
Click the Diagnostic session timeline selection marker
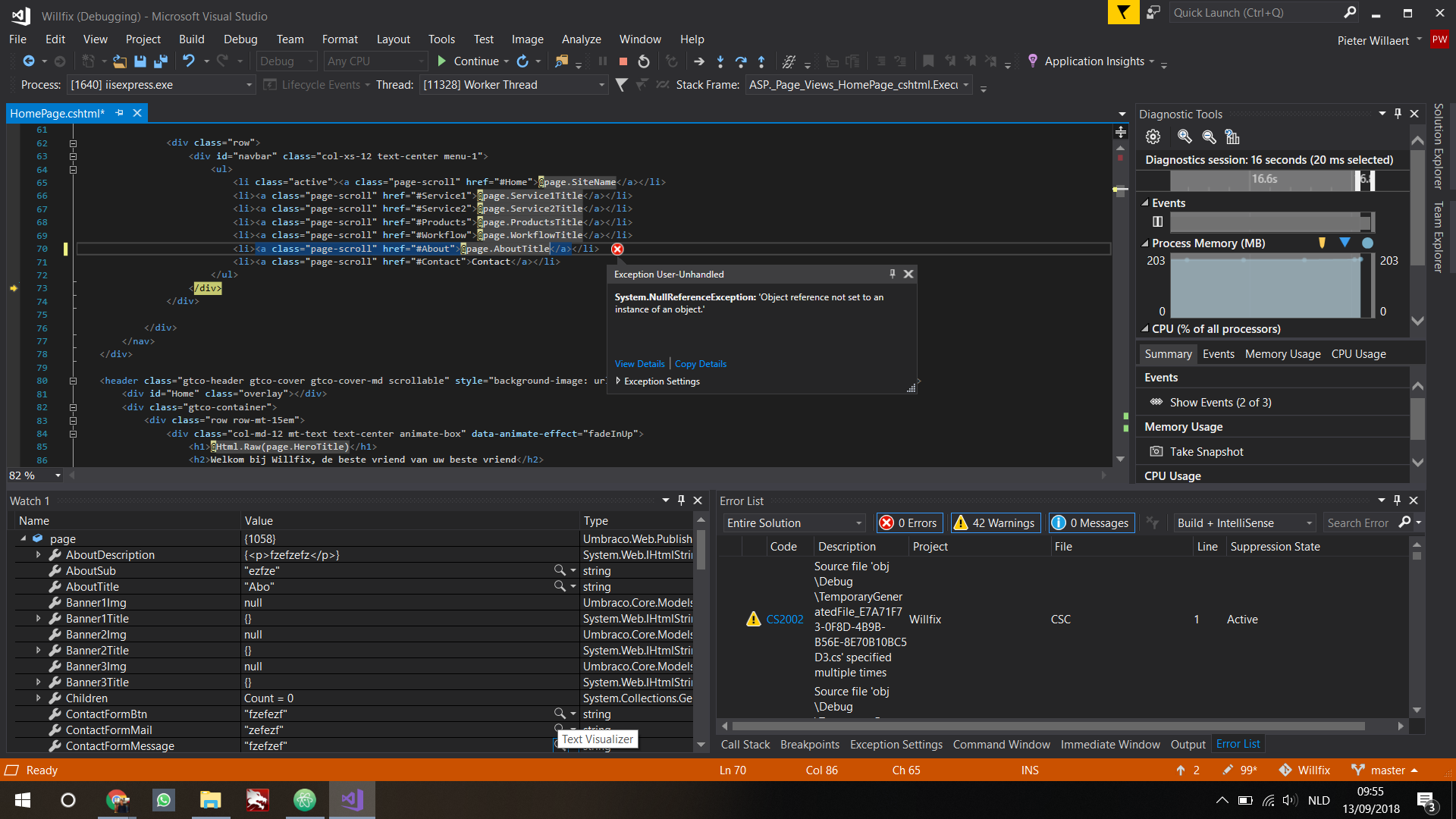(x=1363, y=180)
